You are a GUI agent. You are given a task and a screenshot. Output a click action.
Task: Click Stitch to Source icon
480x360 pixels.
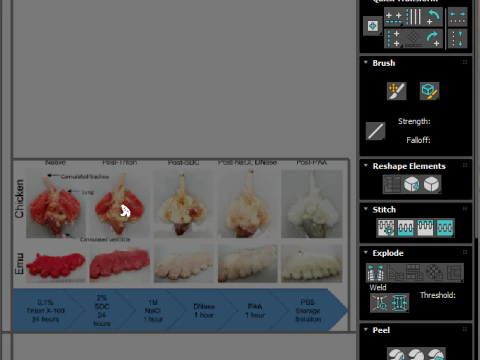(x=425, y=228)
